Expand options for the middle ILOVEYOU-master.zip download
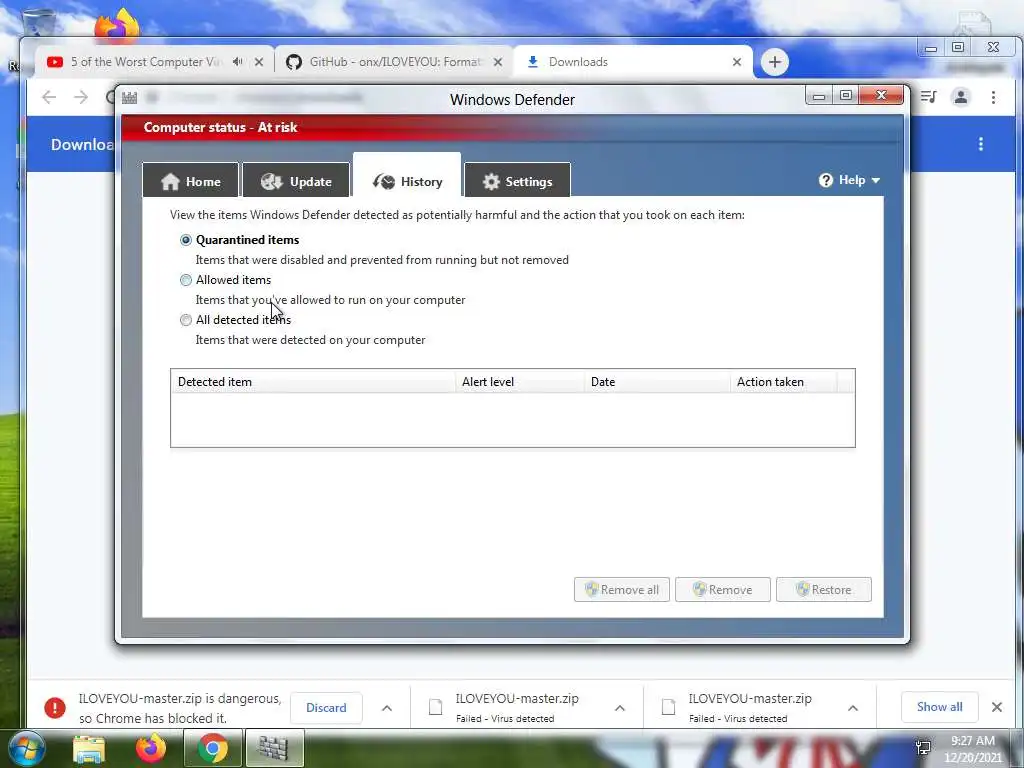Screen dimensions: 1024x768 point(620,708)
